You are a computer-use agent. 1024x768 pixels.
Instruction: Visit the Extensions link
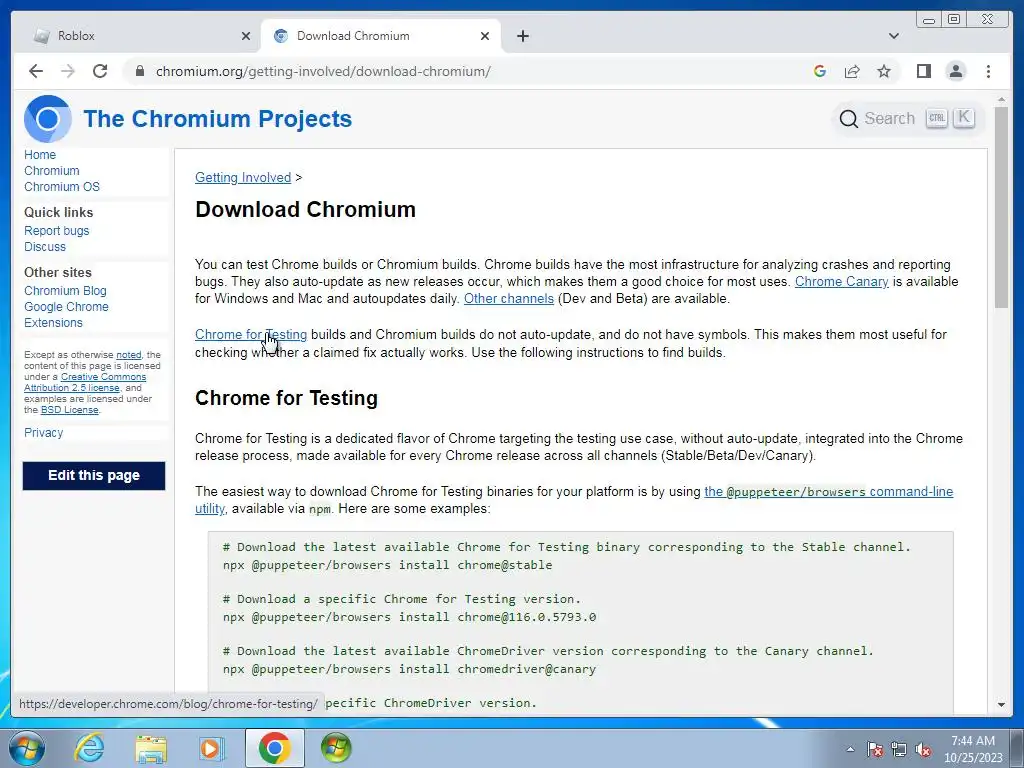click(x=54, y=323)
